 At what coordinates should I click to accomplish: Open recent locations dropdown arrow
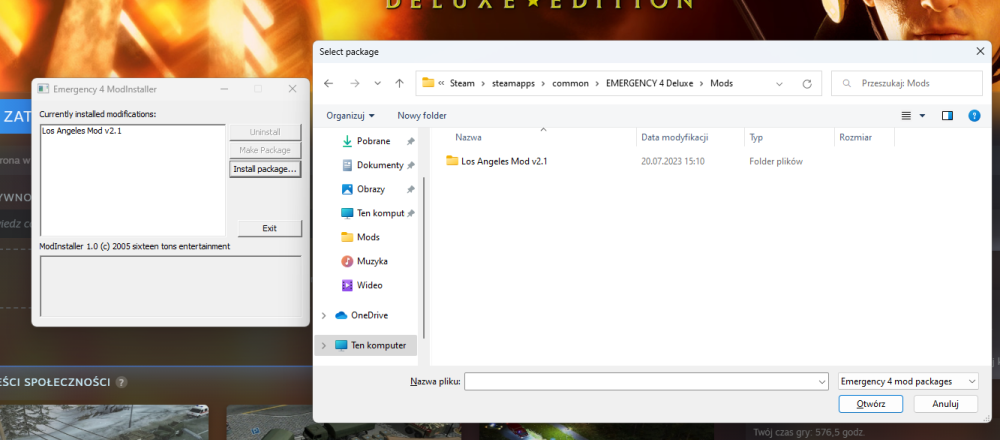(378, 84)
